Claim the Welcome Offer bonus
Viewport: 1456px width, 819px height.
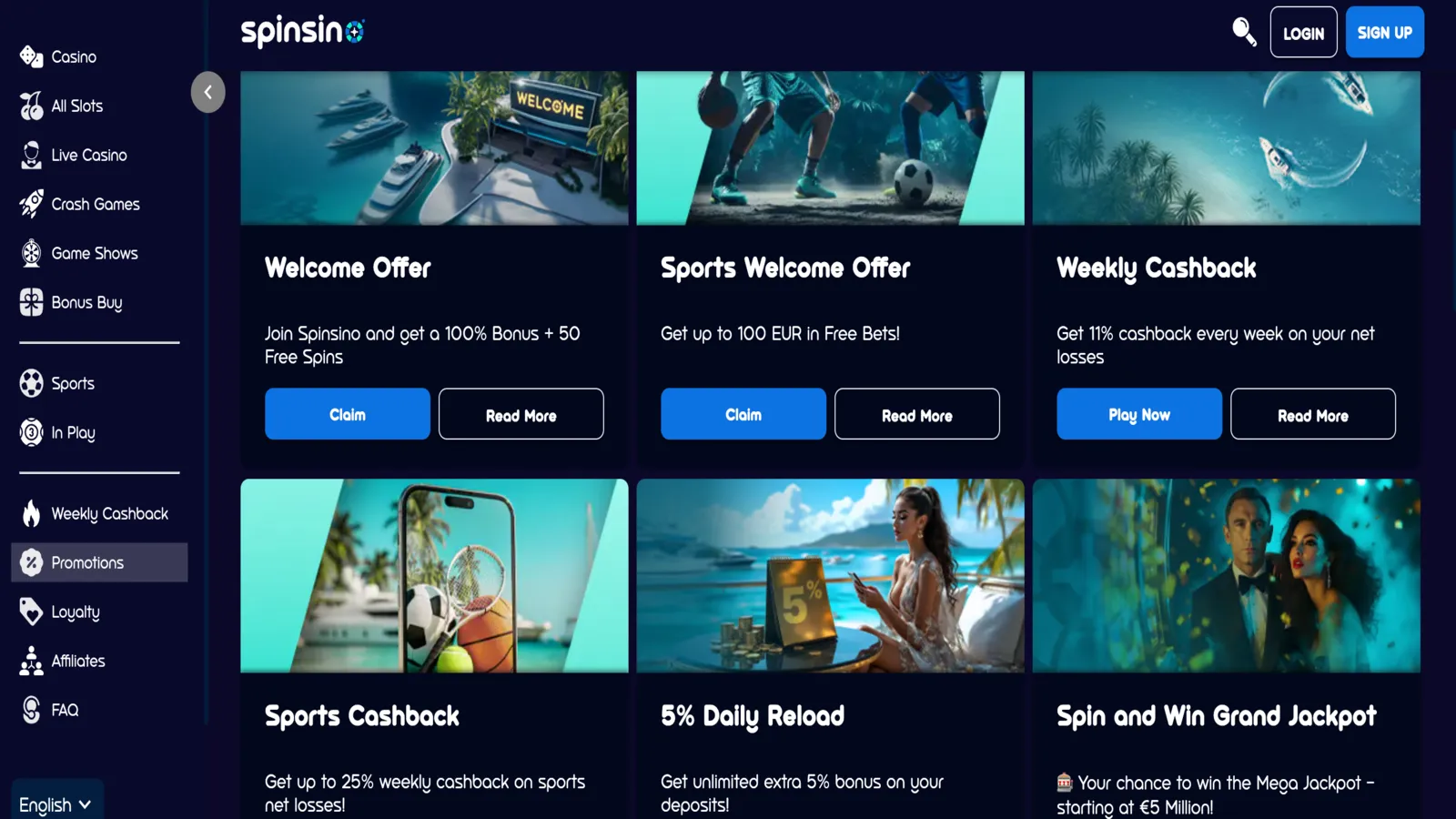[348, 414]
